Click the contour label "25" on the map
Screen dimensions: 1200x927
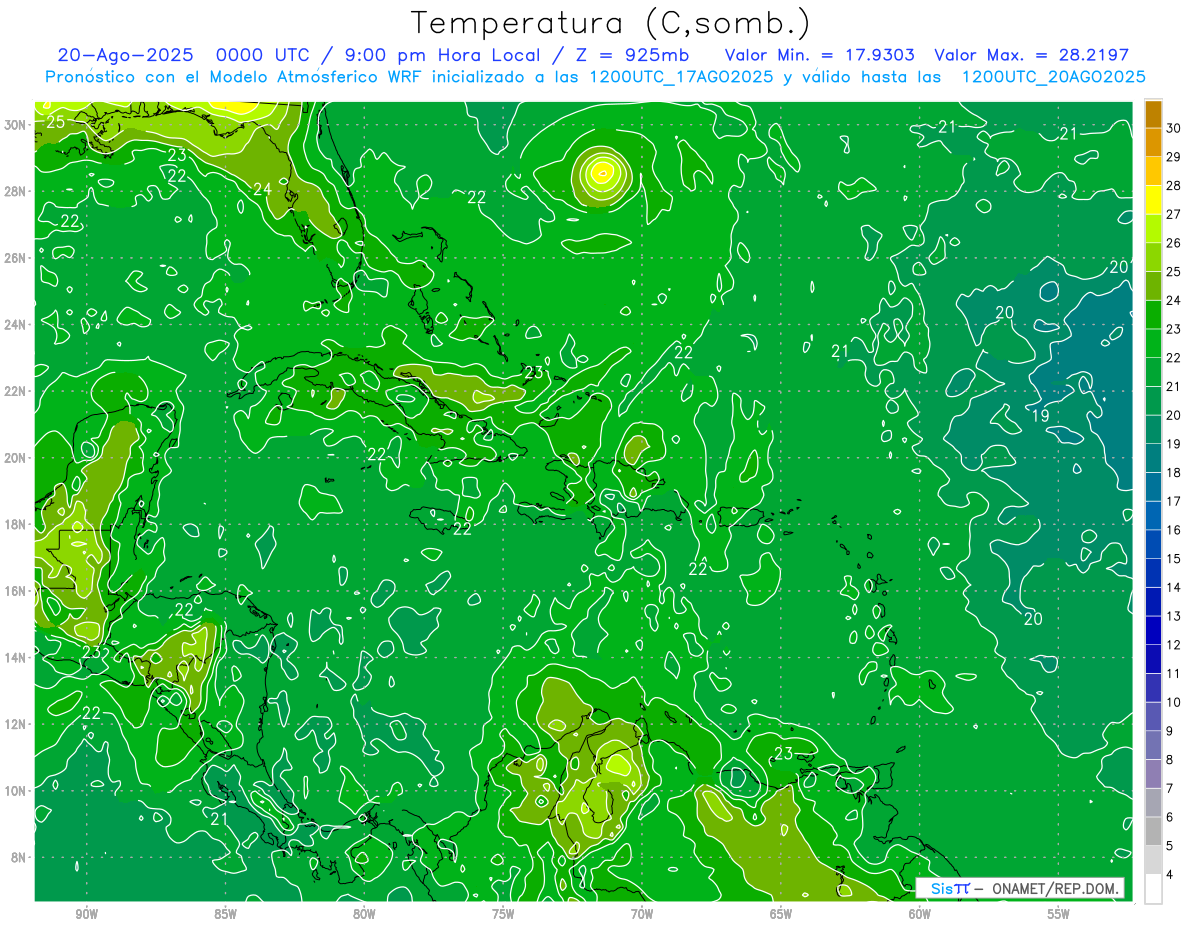[x=56, y=122]
